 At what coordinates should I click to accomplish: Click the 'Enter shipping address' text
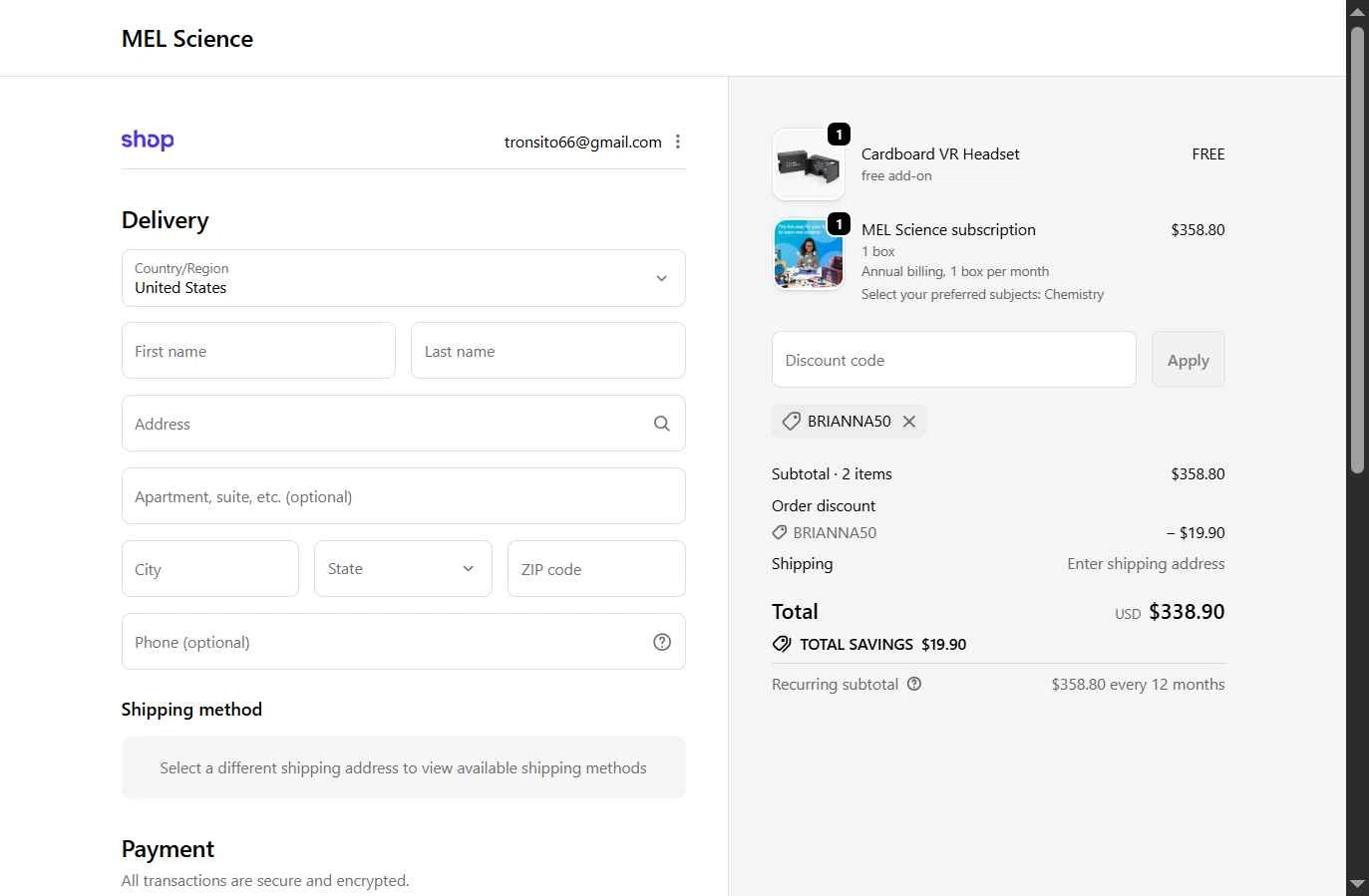(x=1146, y=563)
